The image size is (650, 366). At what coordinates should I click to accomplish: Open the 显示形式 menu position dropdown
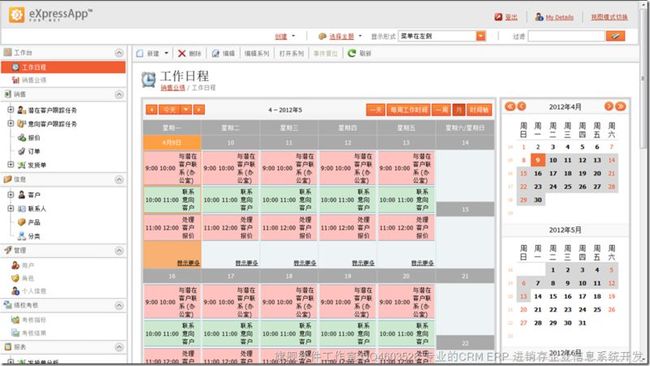481,36
